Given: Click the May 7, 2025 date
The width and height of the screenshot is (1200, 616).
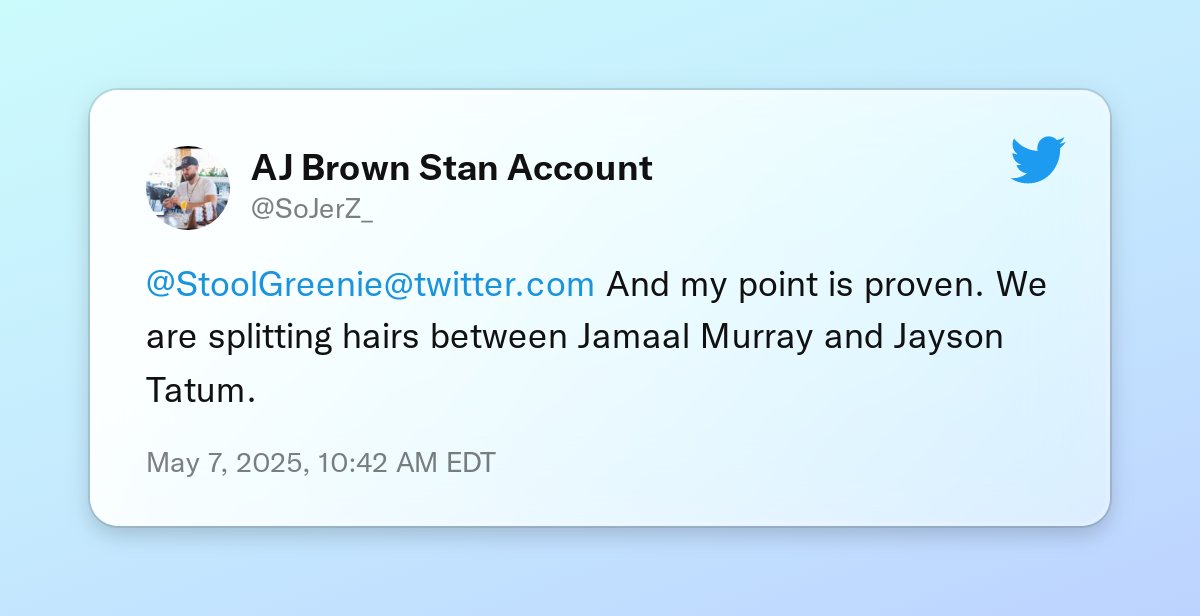Looking at the screenshot, I should click(227, 463).
